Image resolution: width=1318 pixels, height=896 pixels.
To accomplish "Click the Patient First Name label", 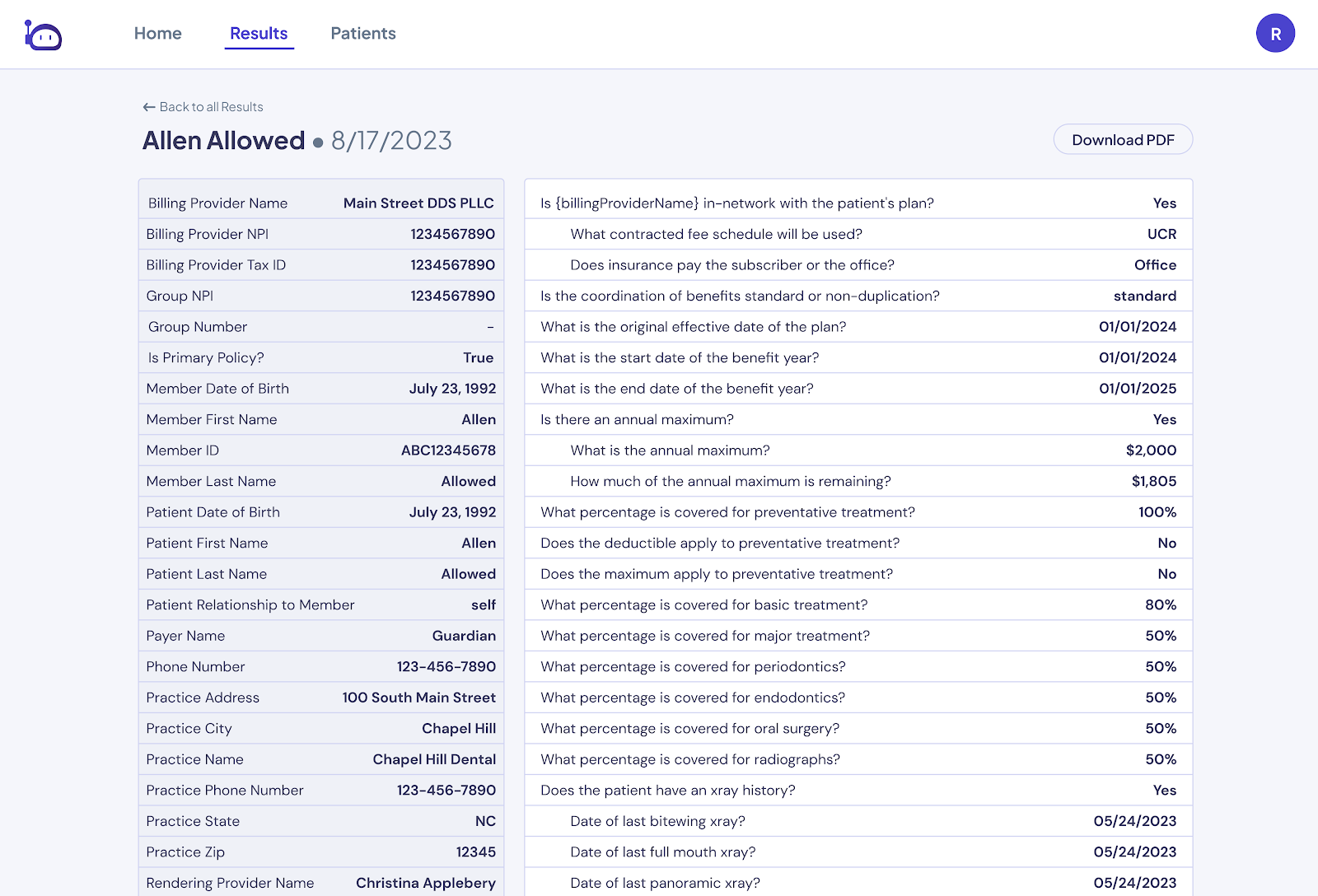I will (207, 543).
